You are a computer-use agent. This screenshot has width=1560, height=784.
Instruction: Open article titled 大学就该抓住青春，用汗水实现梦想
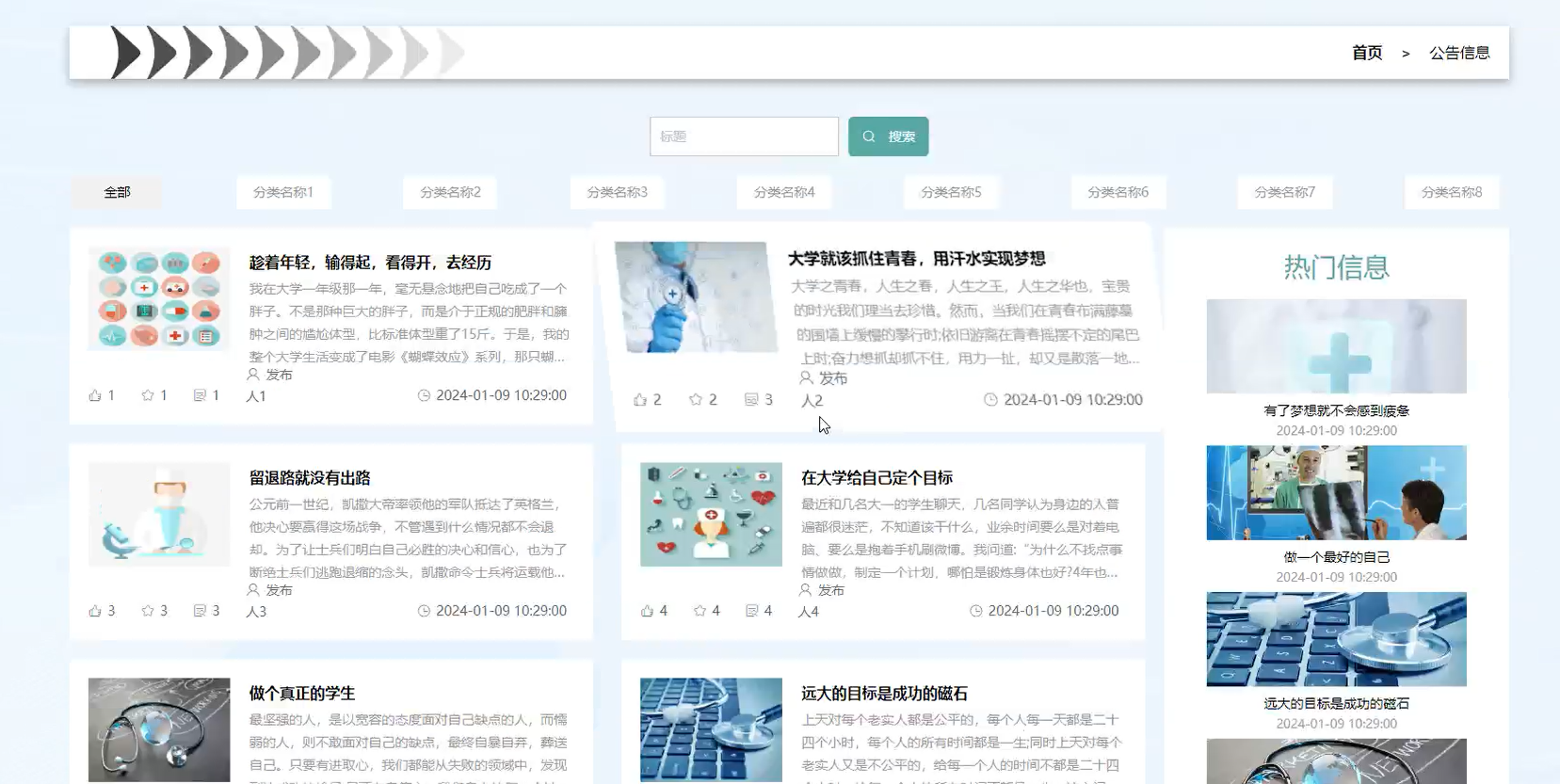tap(916, 258)
